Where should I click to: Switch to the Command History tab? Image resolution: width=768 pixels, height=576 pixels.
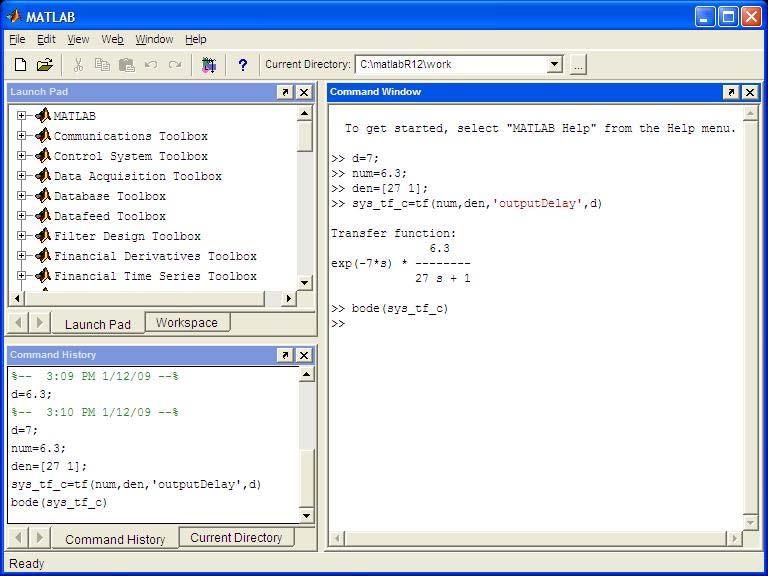click(x=115, y=539)
